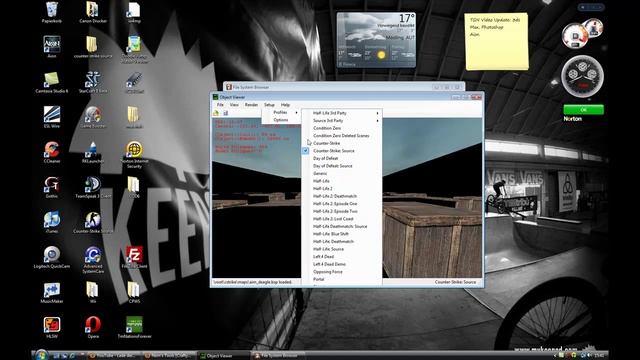Viewport: 640px width, 360px height.
Task: Click the weather gadget on desktop
Action: (x=376, y=40)
